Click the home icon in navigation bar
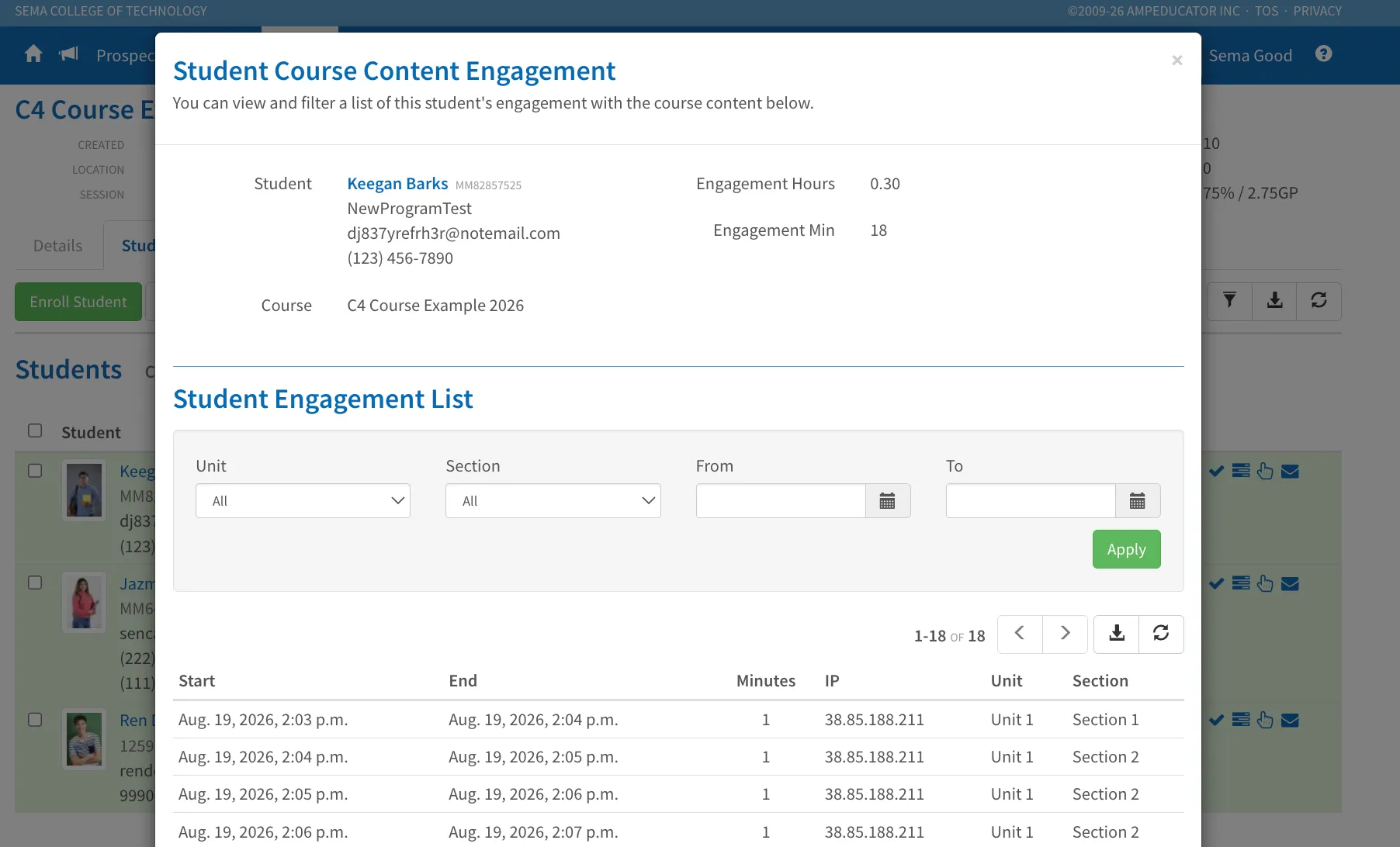Screen dimensions: 1400x847 tap(33, 54)
